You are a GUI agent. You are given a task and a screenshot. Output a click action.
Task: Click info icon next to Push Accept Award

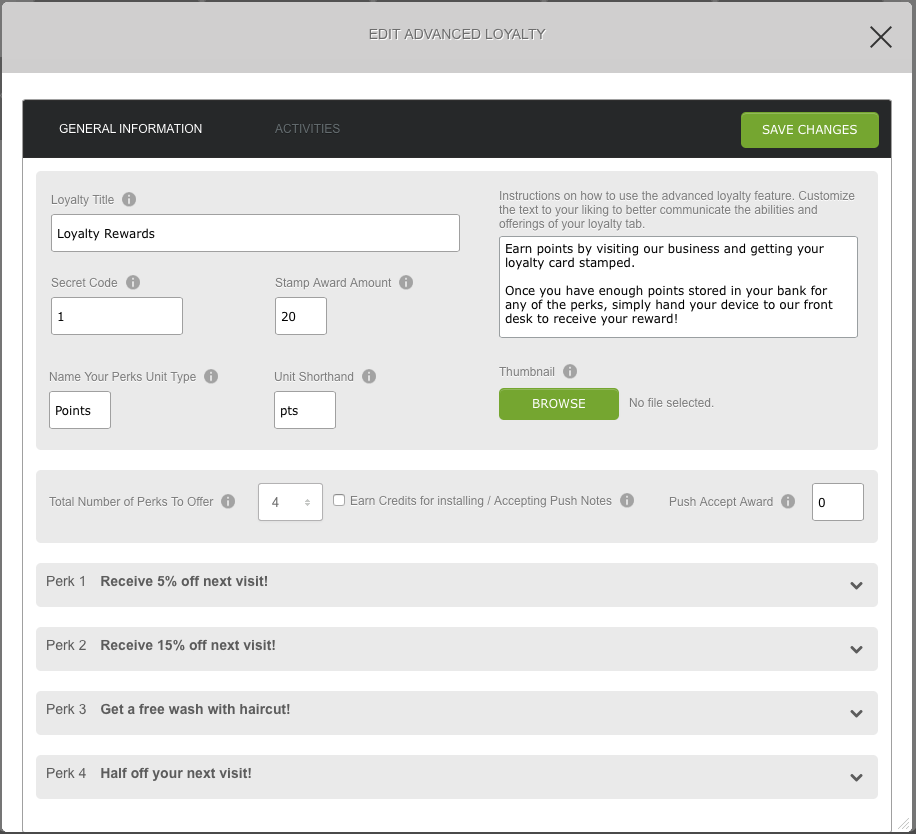point(788,502)
